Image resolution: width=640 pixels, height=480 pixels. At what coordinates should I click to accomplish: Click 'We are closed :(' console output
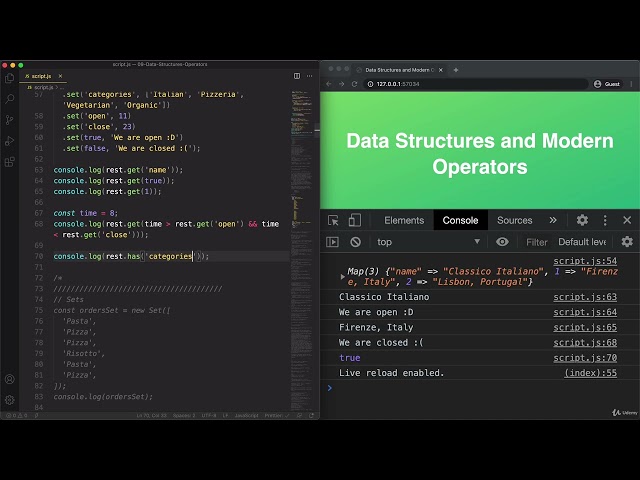[x=381, y=342]
